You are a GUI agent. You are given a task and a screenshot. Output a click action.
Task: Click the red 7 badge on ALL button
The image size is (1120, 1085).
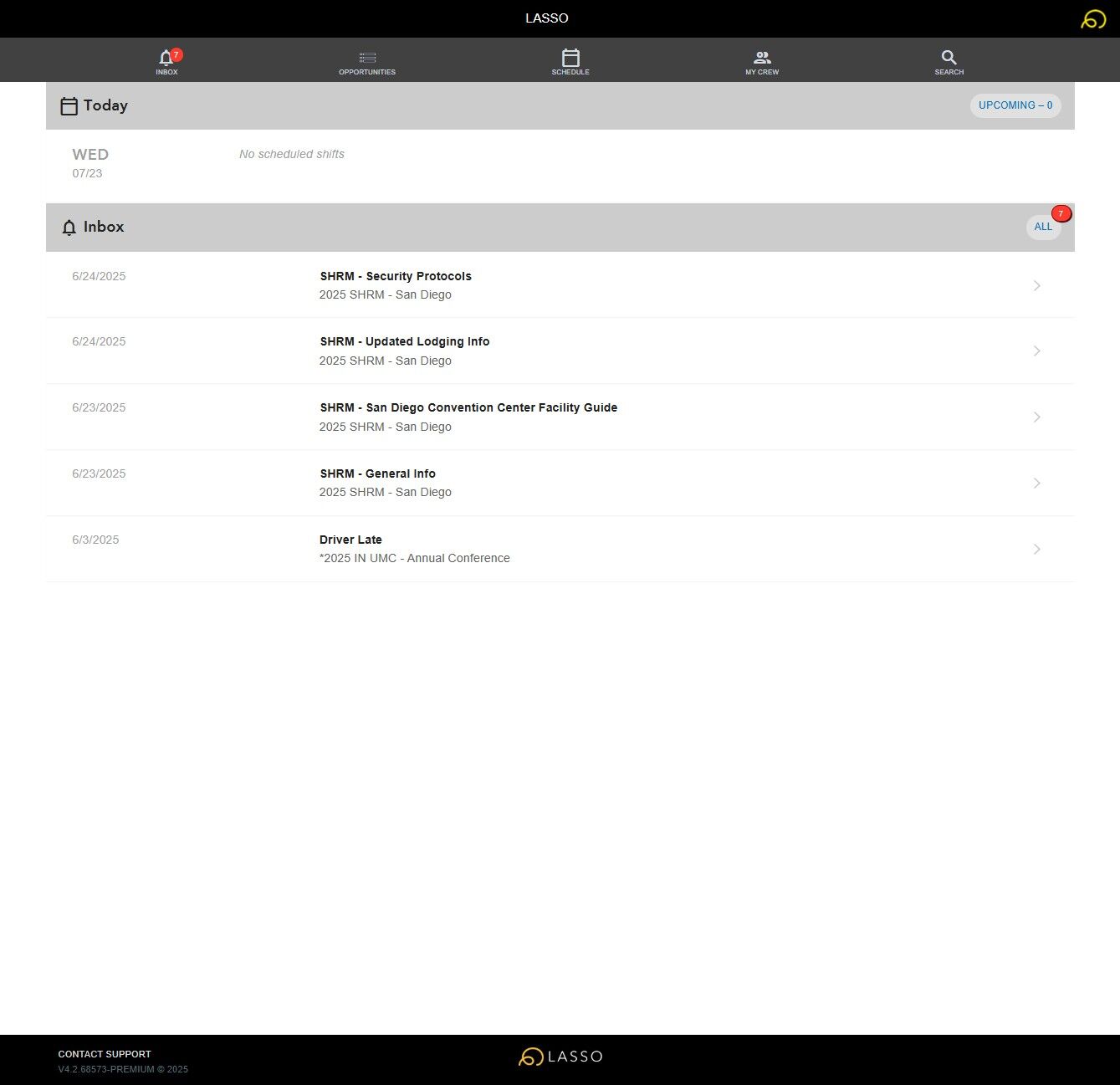coord(1061,213)
